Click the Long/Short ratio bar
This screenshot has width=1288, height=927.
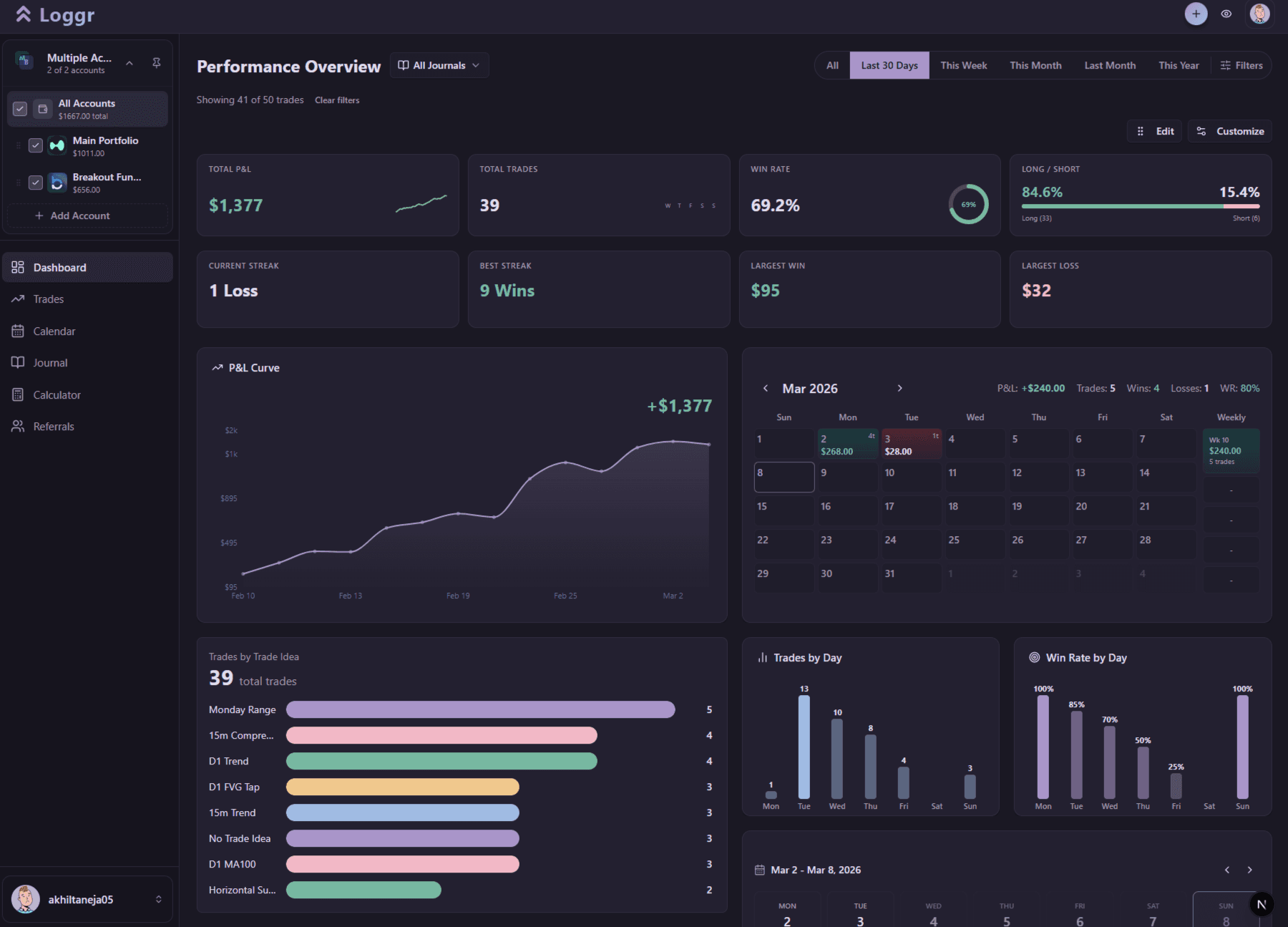point(1141,205)
